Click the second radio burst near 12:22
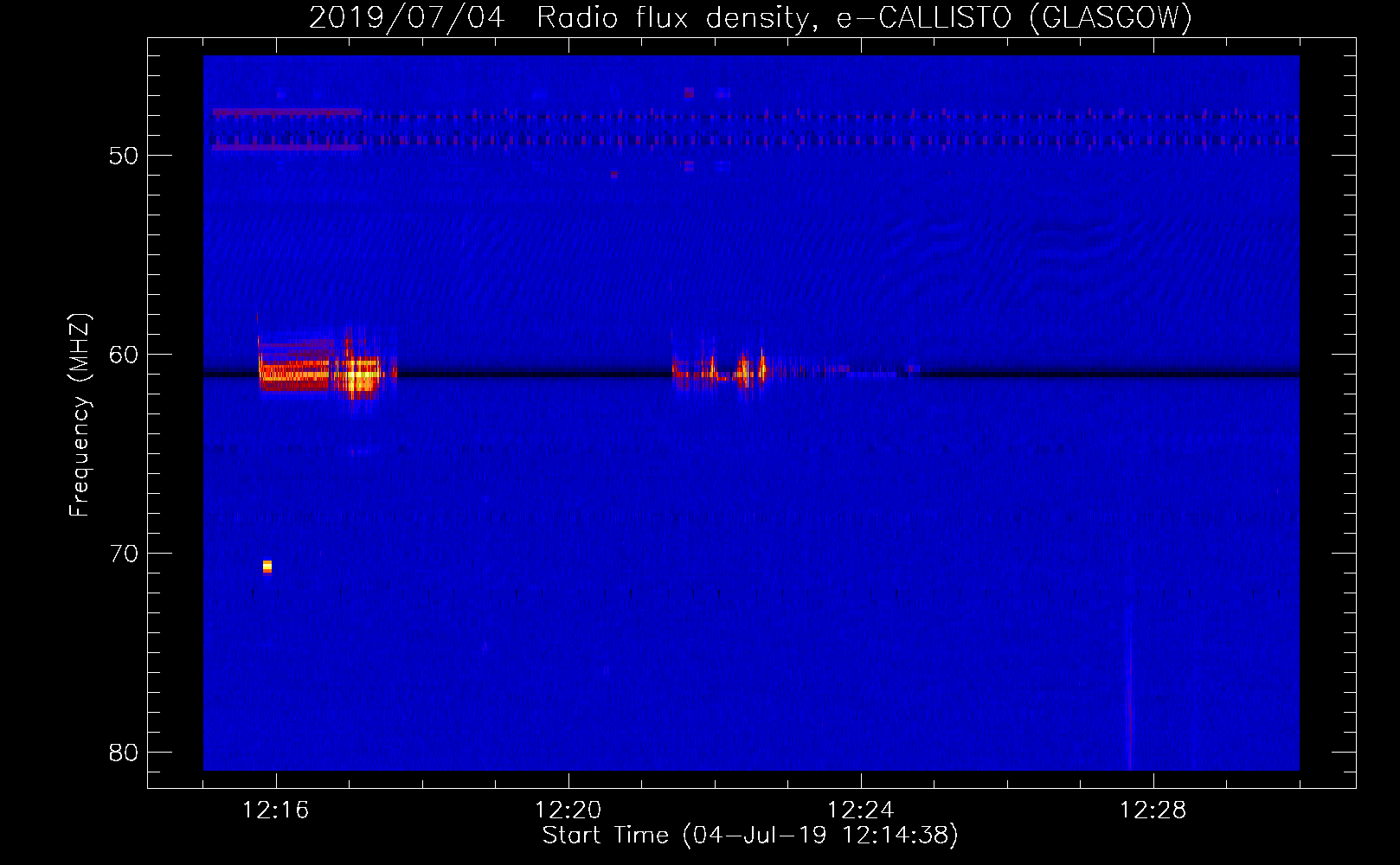This screenshot has width=1400, height=865. [722, 370]
